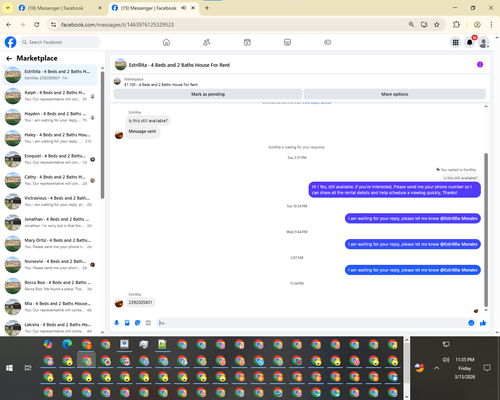Select the (15) Messenger tab
The height and width of the screenshot is (400, 500).
point(148,8)
